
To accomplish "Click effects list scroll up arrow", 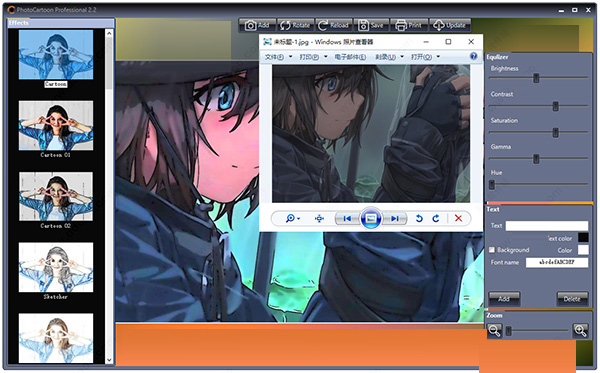I will tap(109, 34).
